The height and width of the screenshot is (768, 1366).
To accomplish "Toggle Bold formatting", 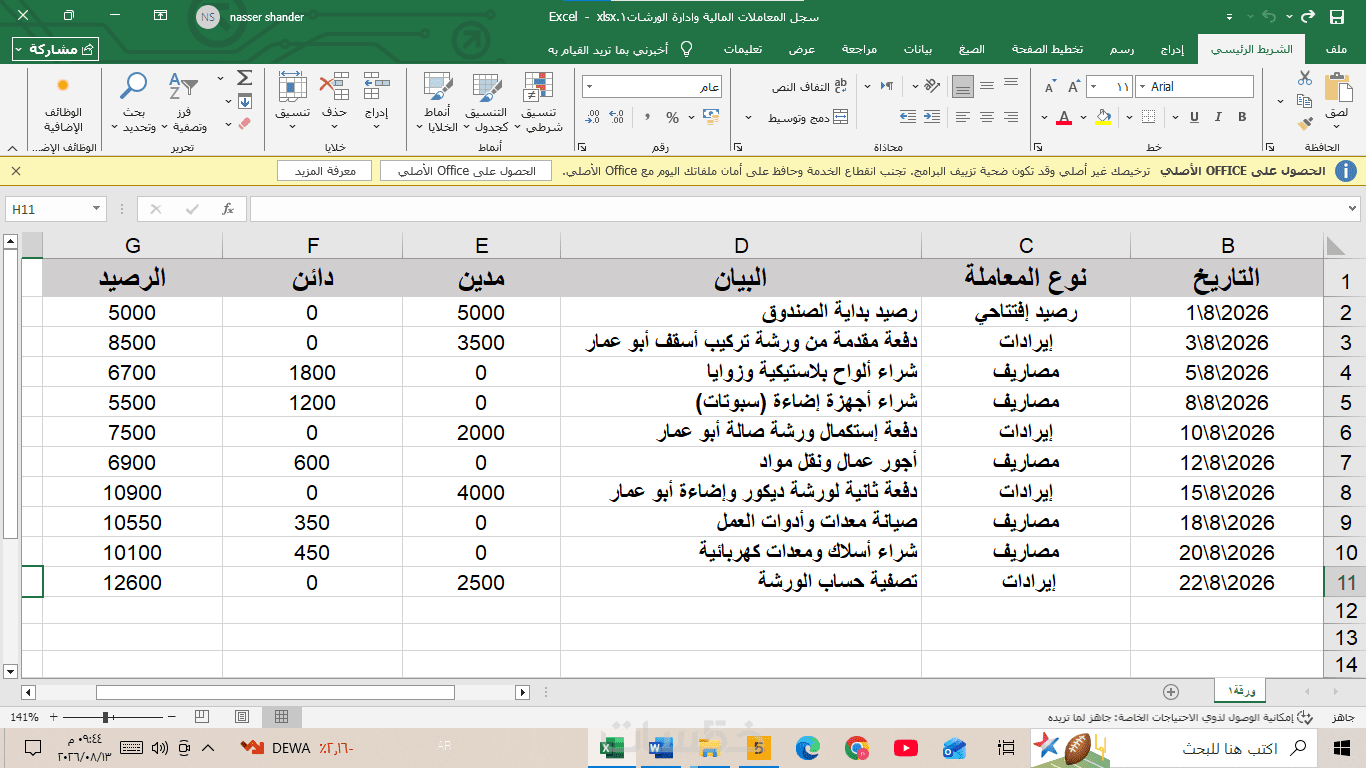I will (x=1242, y=117).
